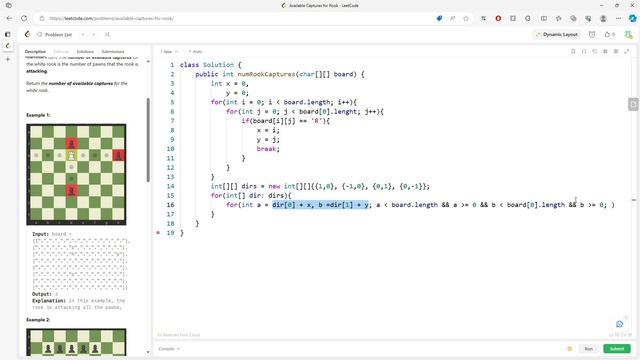Click the Dynamic Layout button
The width and height of the screenshot is (640, 360).
(x=557, y=35)
